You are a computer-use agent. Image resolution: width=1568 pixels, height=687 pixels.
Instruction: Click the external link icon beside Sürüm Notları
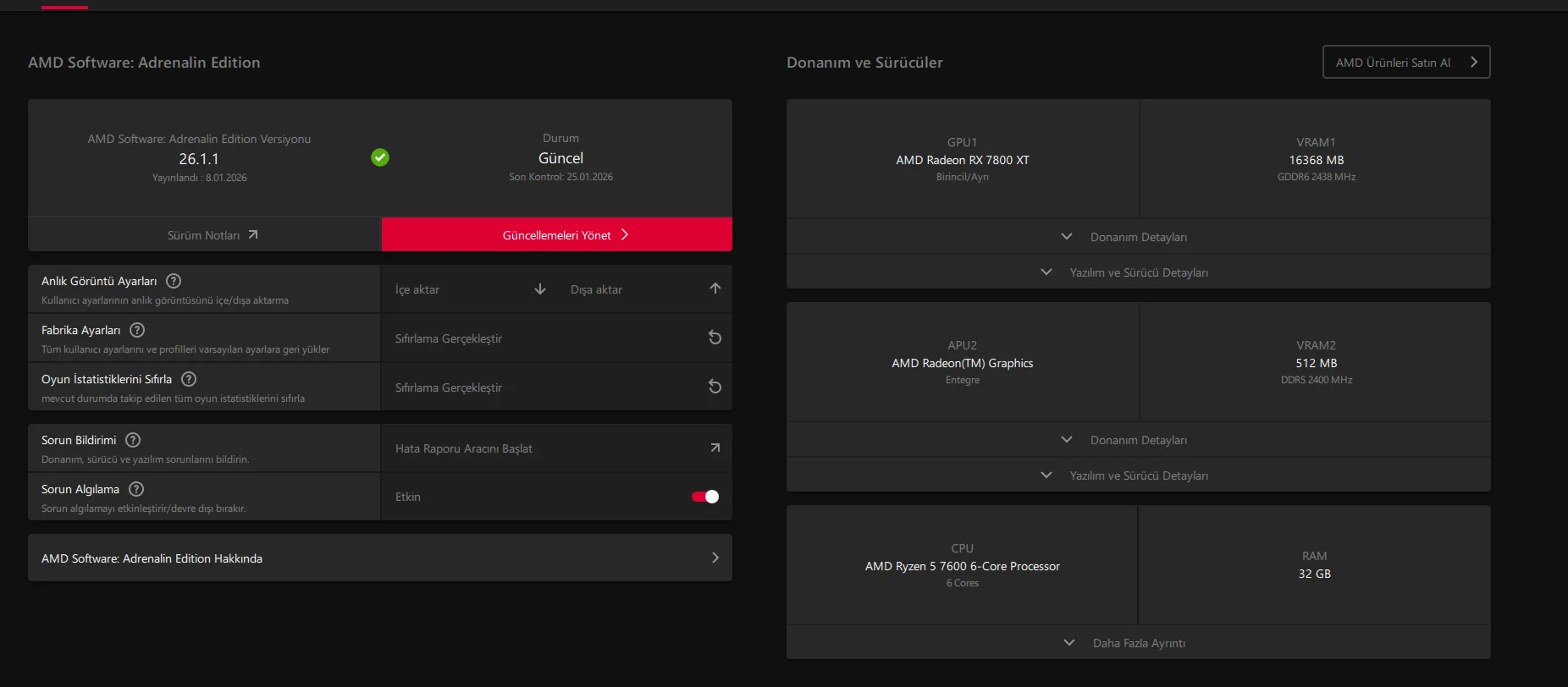(253, 235)
